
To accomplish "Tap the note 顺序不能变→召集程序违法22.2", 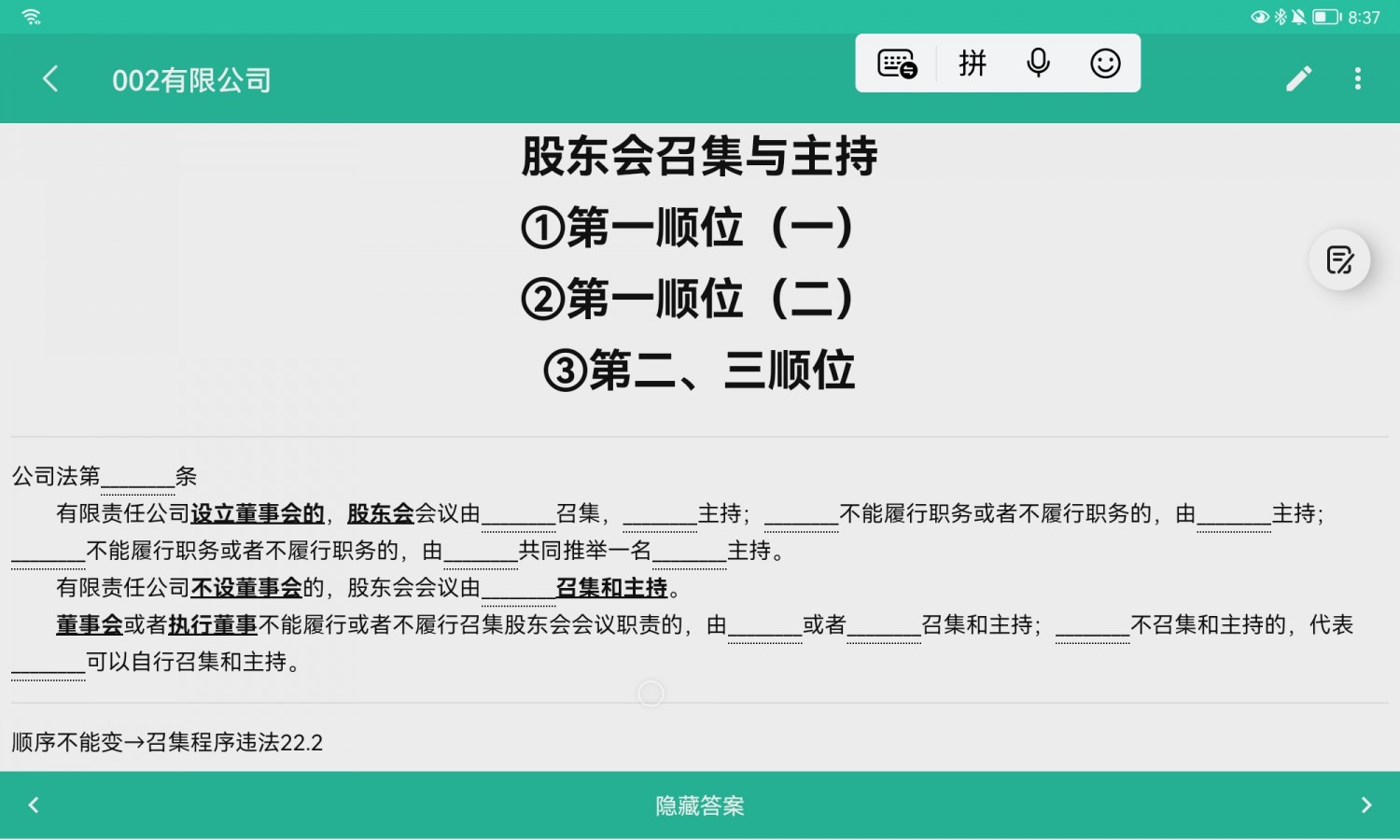I will (167, 743).
